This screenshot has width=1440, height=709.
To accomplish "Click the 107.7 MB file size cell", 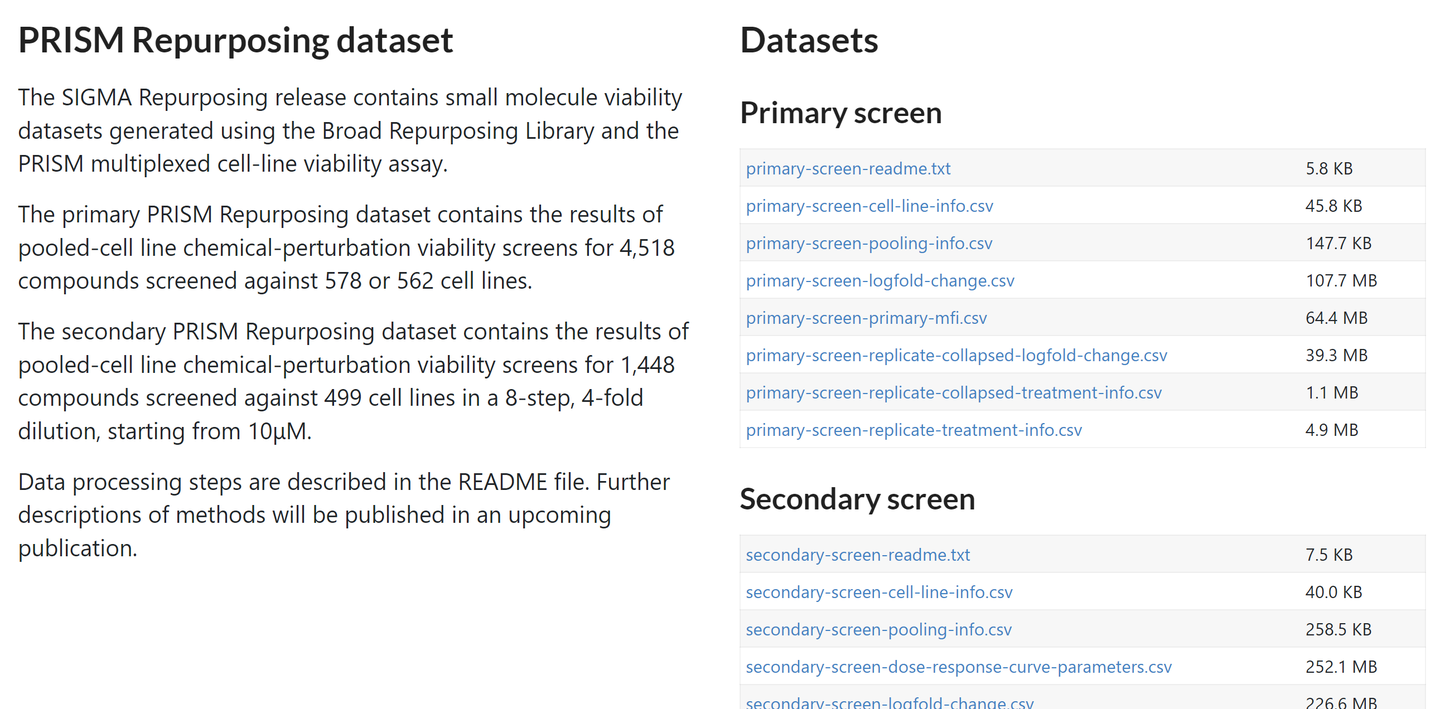I will (x=1341, y=281).
